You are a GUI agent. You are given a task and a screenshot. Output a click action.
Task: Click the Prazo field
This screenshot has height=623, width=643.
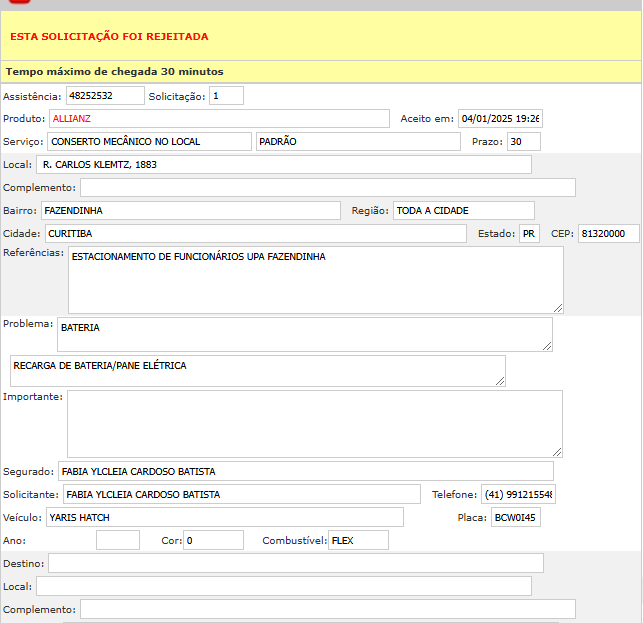point(523,142)
